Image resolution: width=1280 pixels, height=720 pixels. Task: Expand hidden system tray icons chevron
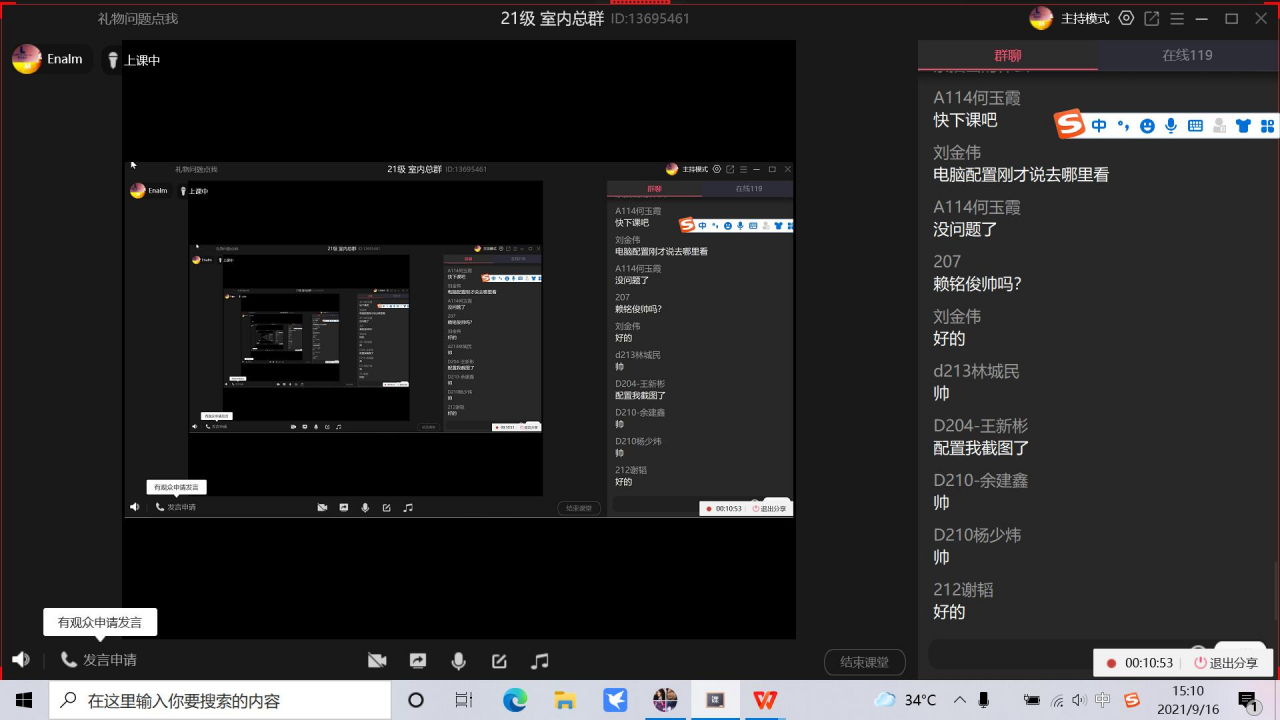tap(960, 700)
